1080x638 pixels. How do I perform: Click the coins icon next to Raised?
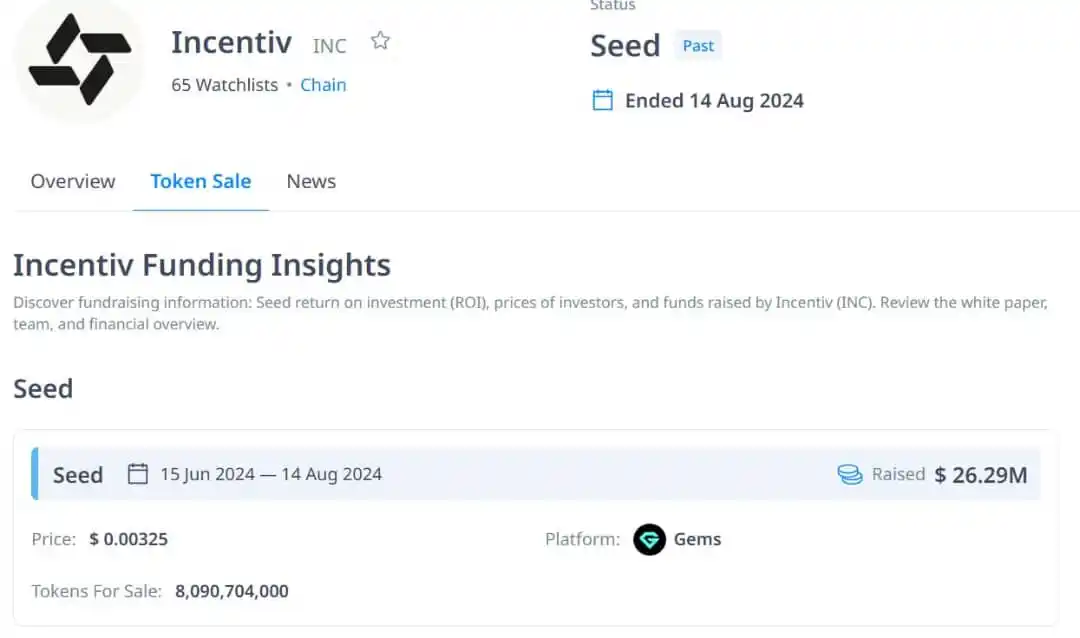[x=850, y=474]
